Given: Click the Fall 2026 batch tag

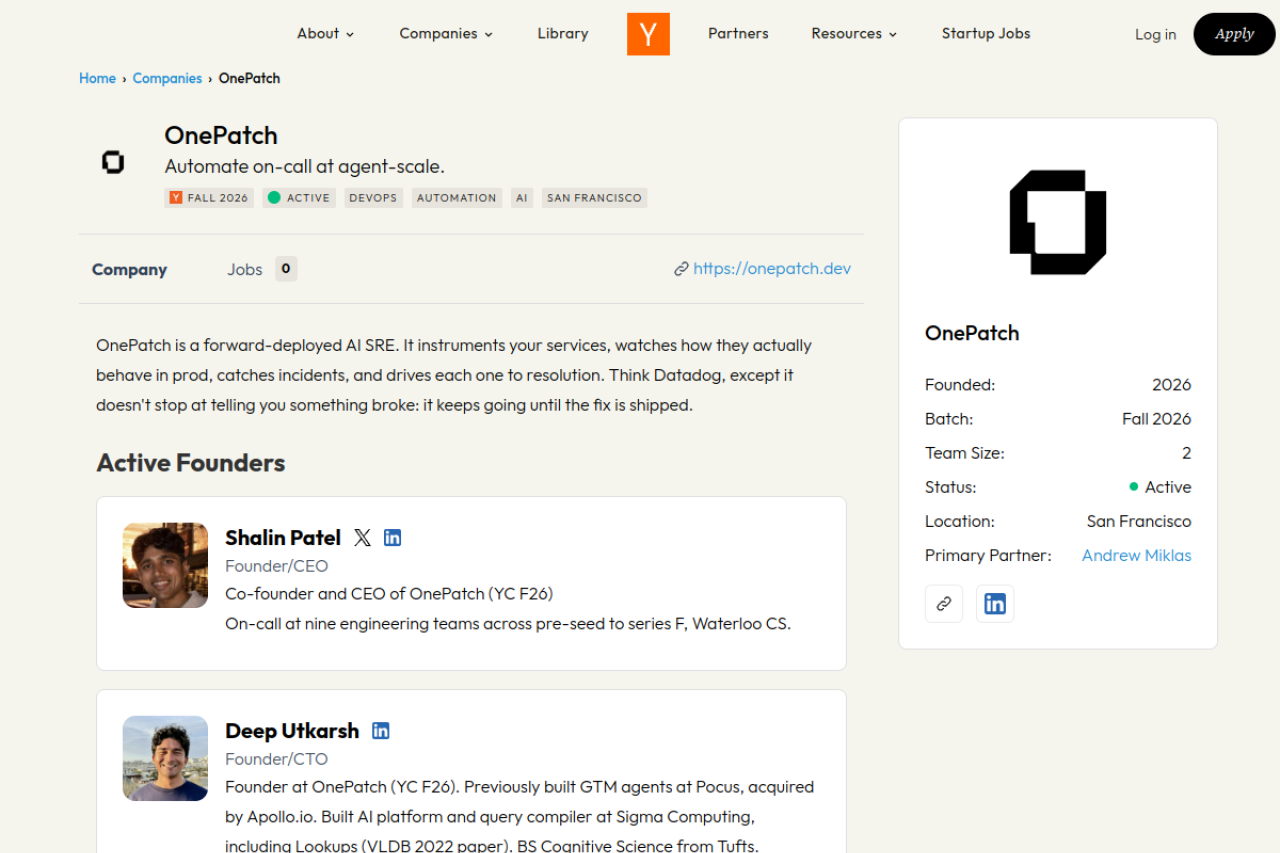Looking at the screenshot, I should coord(209,198).
